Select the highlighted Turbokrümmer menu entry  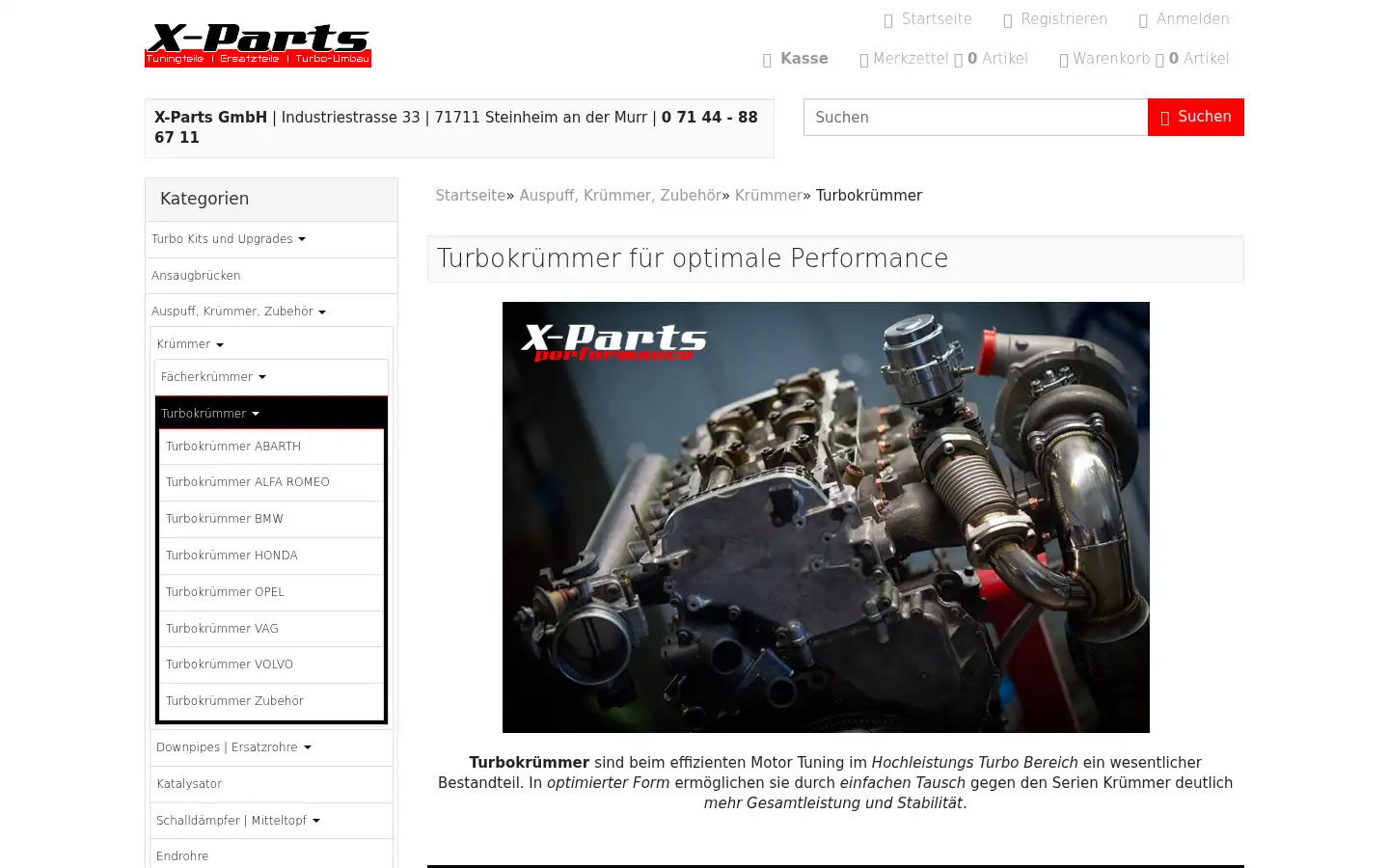tap(271, 413)
